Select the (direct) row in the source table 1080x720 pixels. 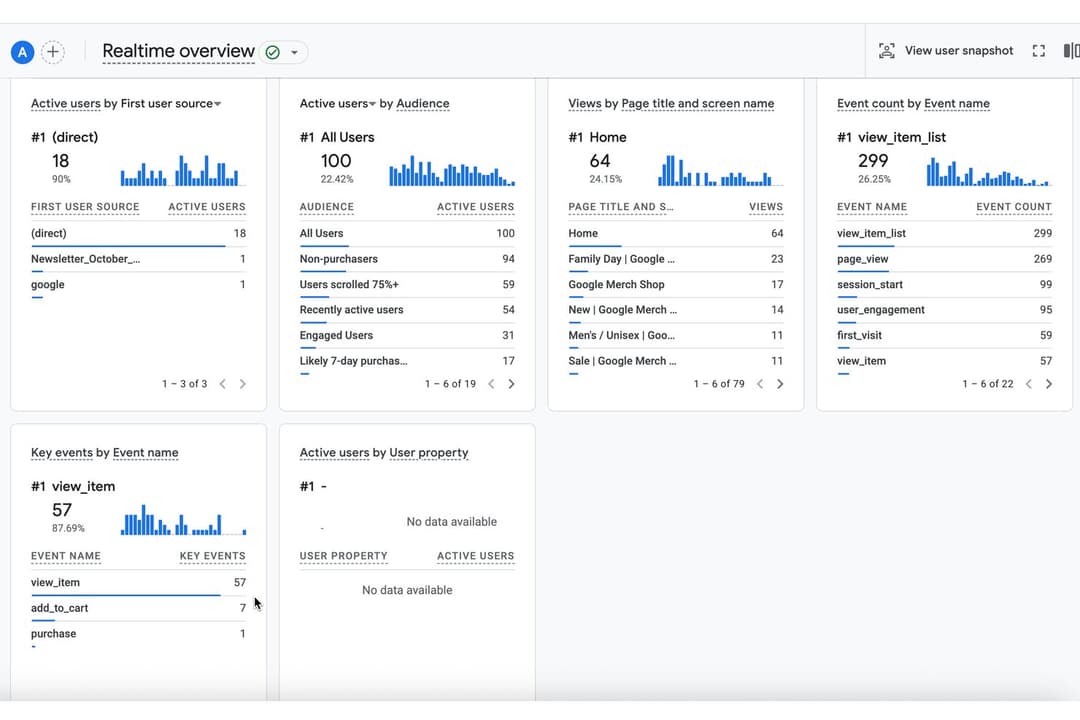coord(138,234)
